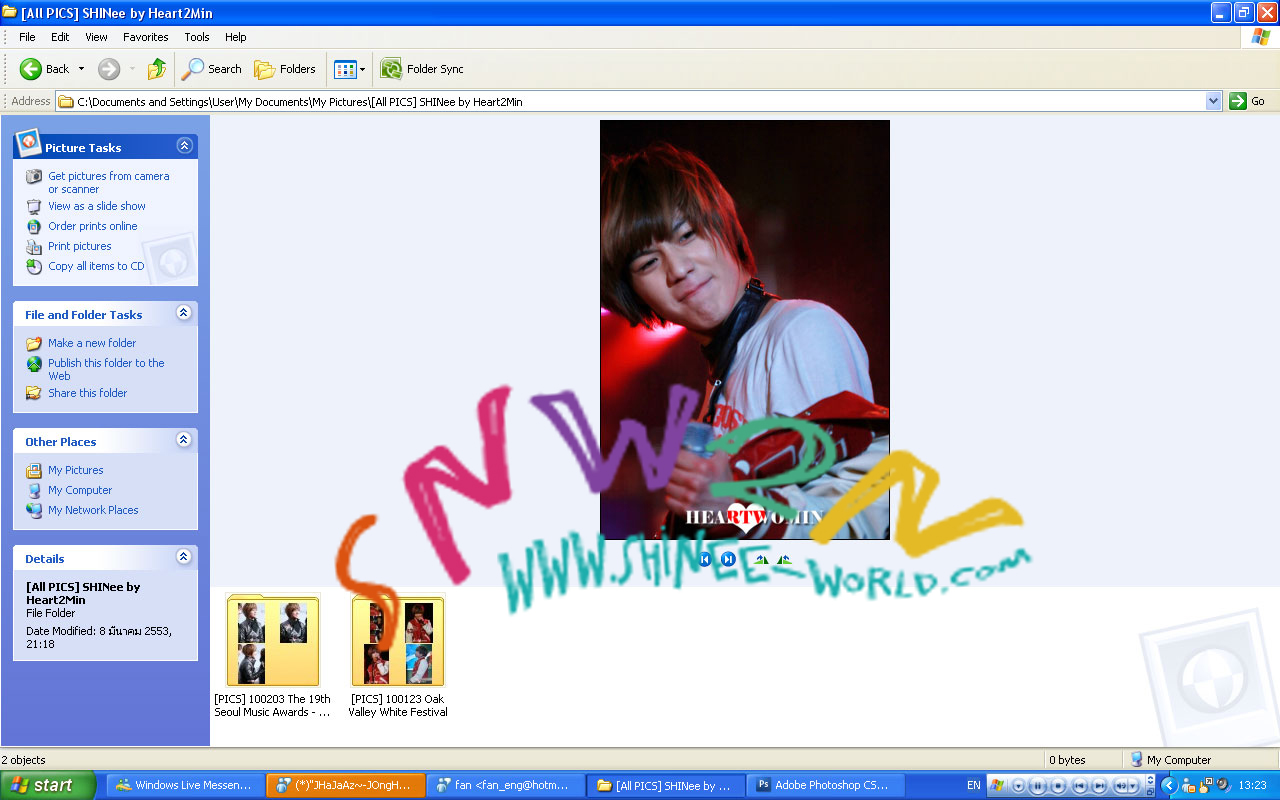Click the camera icon in Picture Tasks
Image resolution: width=1280 pixels, height=800 pixels.
(x=34, y=177)
